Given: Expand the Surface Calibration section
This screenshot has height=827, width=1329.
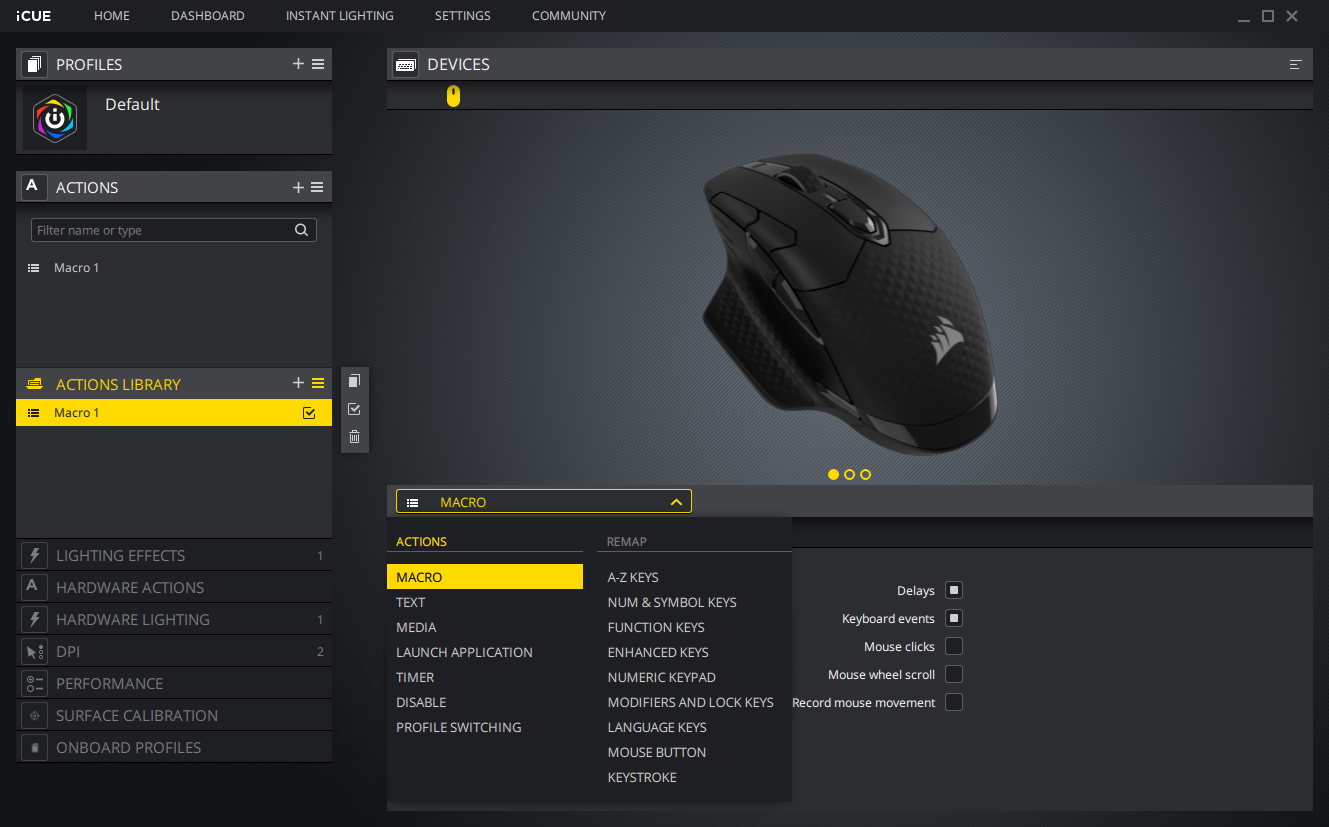Looking at the screenshot, I should pos(174,716).
